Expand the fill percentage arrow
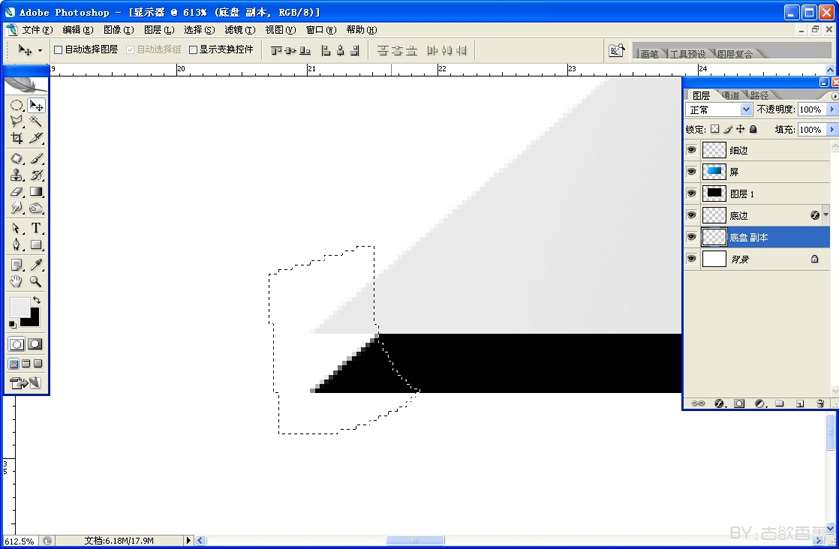Viewport: 839px width, 549px height. pos(831,129)
